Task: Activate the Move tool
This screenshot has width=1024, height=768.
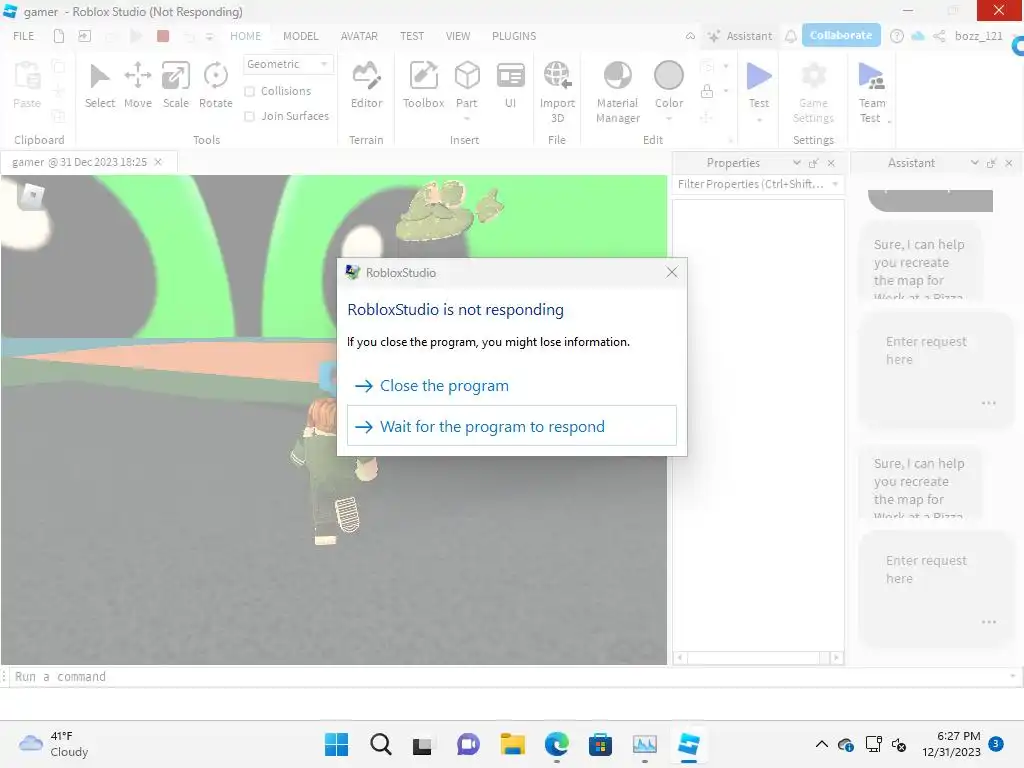Action: point(138,85)
